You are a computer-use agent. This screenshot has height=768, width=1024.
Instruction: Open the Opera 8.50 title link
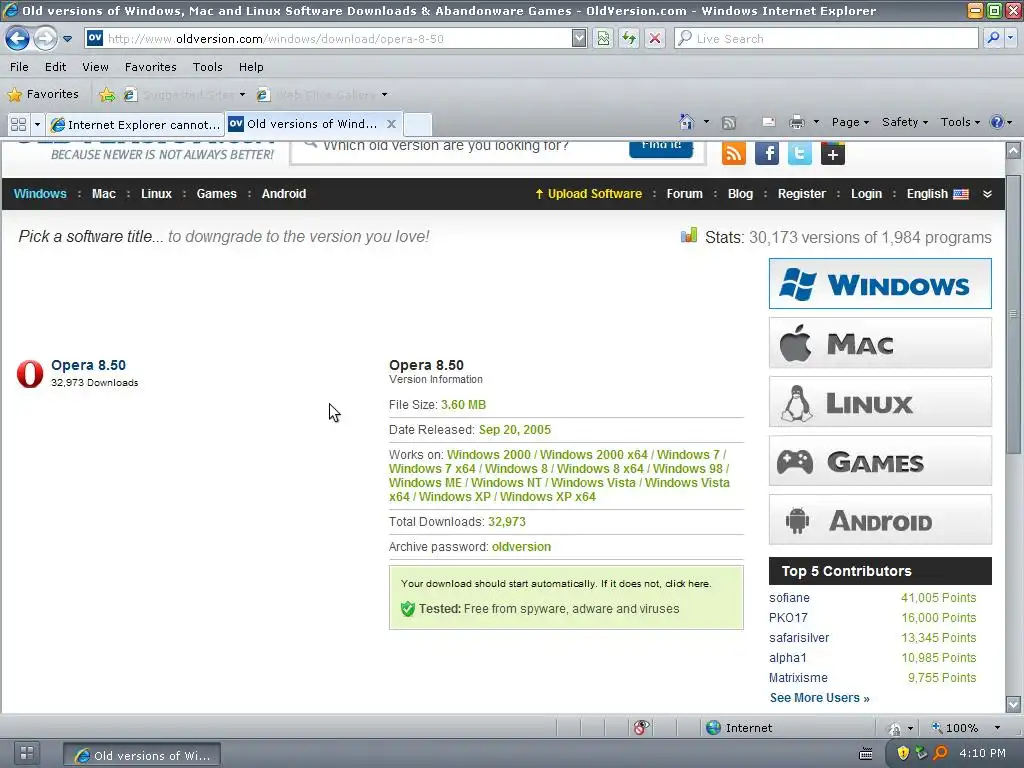coord(88,365)
